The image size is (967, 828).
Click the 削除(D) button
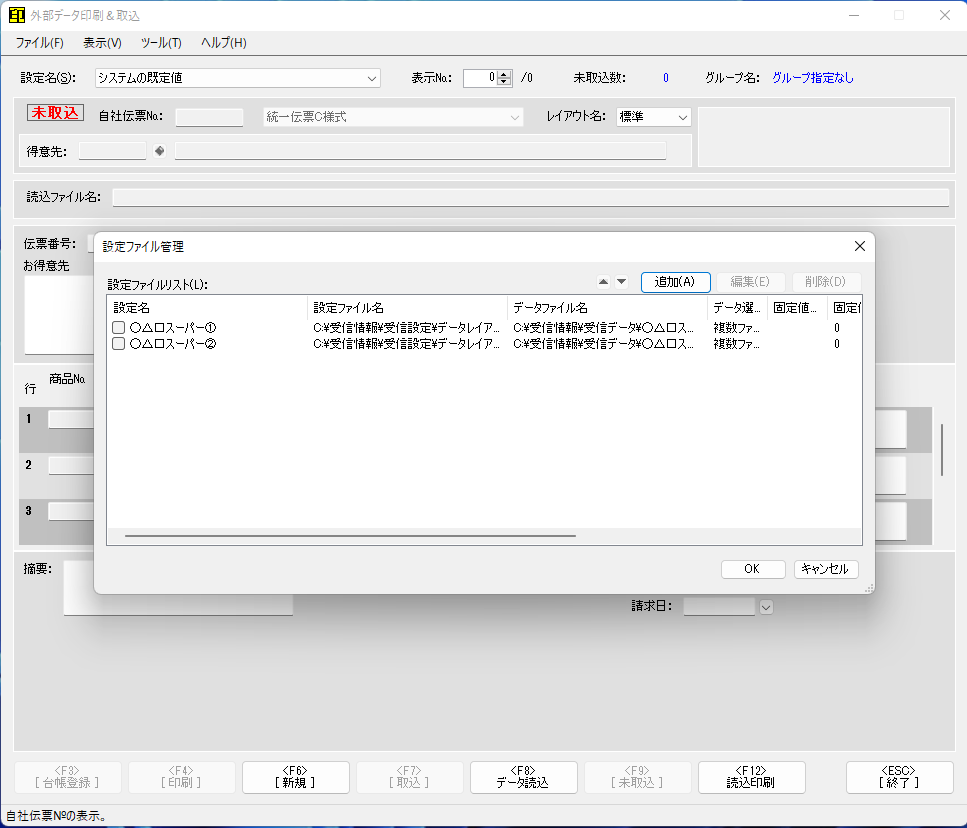825,282
